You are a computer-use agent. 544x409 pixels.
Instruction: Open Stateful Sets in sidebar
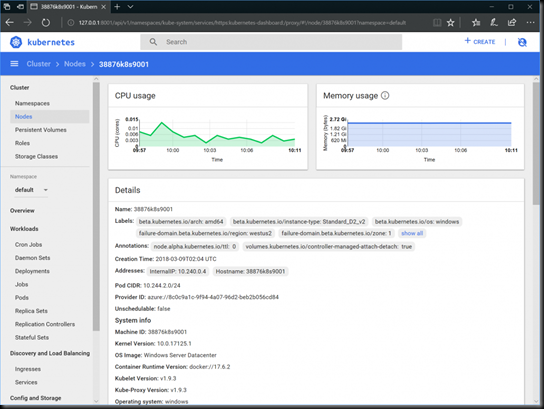32,337
